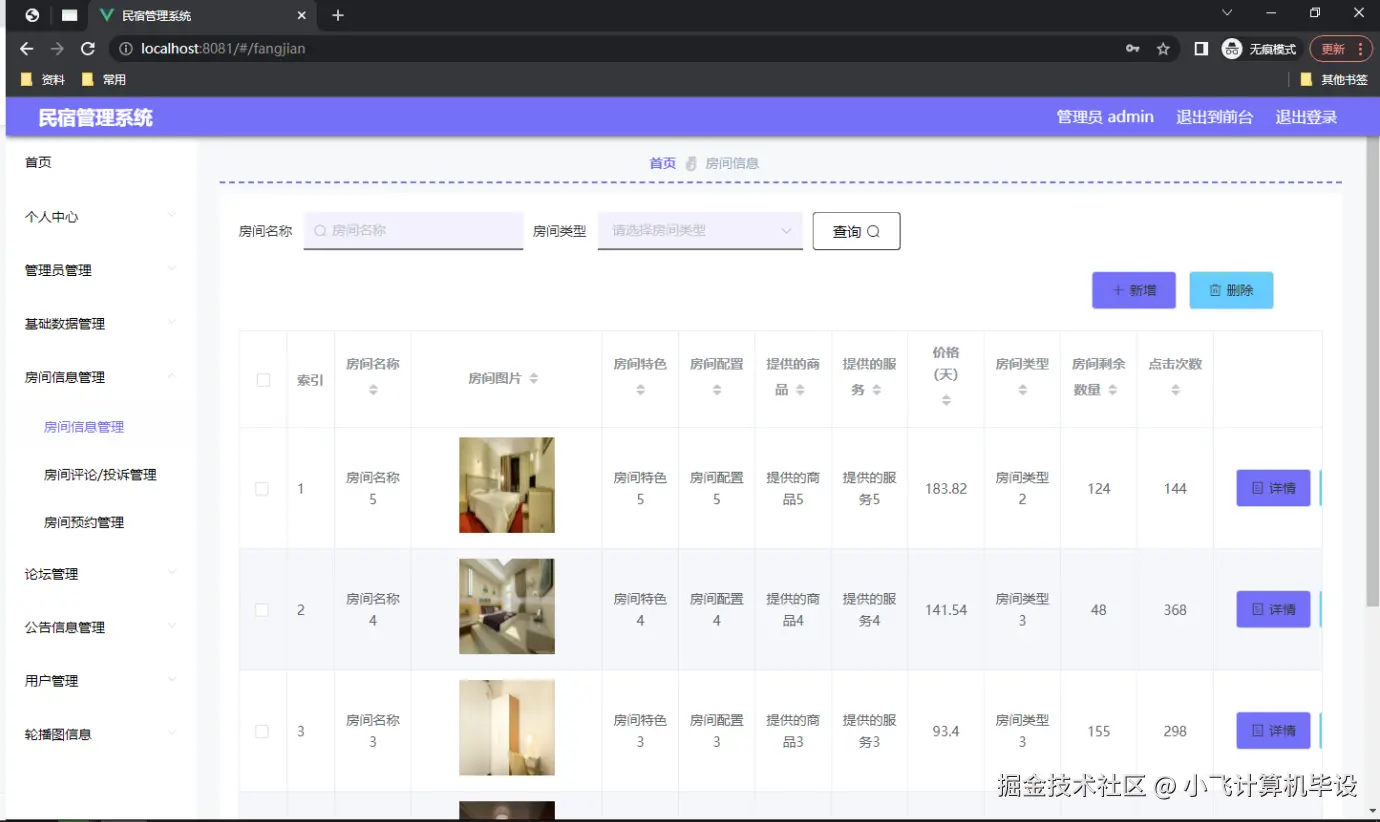Sort by 提供的商品 column sort icon

coord(800,390)
